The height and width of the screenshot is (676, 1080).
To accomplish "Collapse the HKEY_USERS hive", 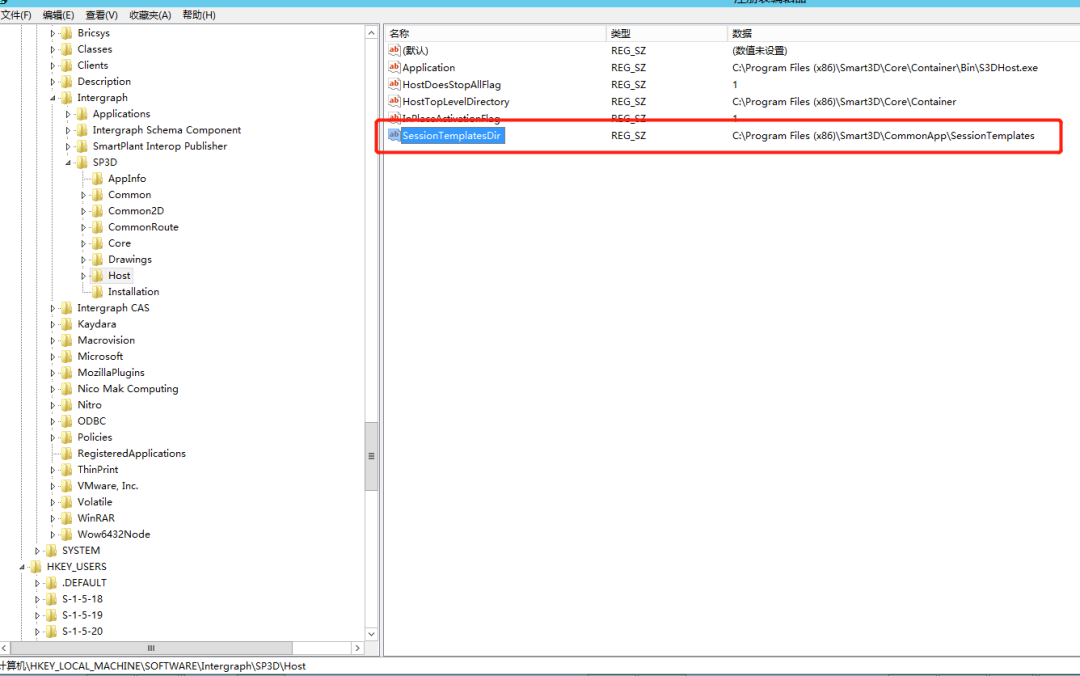I will click(x=22, y=566).
